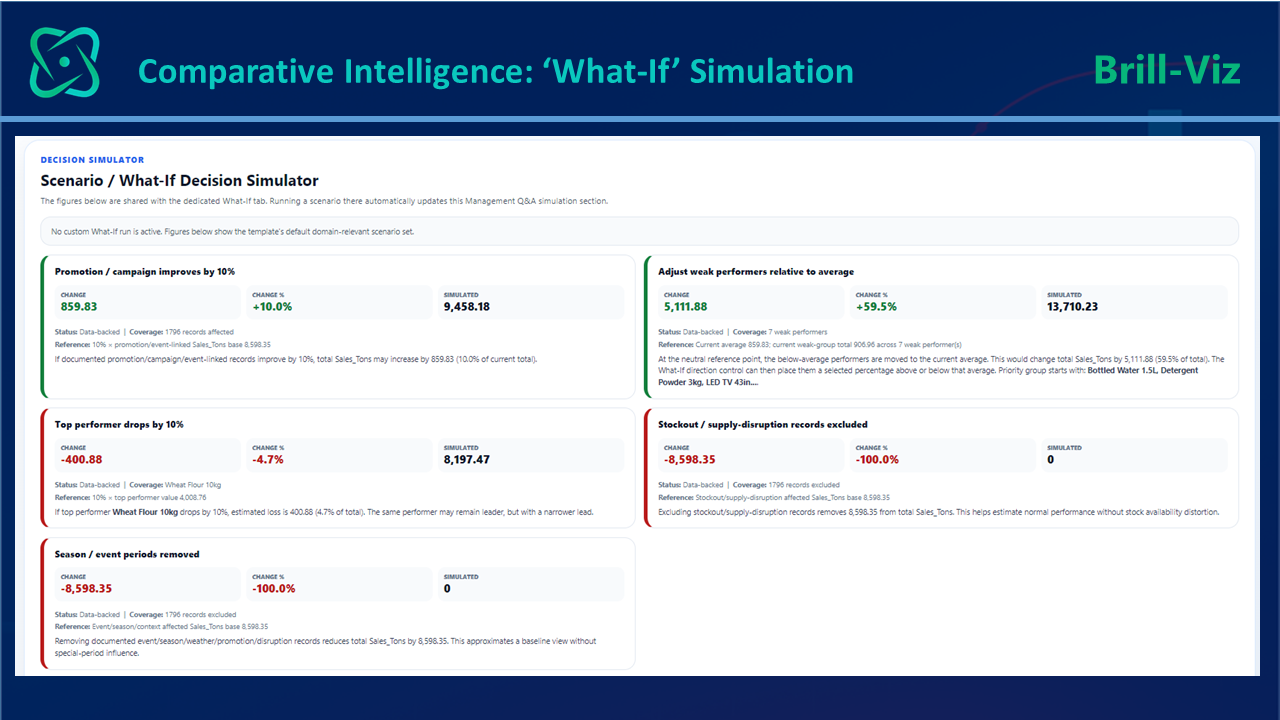Viewport: 1280px width, 720px height.
Task: Click the simulated 8,197.47 value tile
Action: pyautogui.click(x=530, y=455)
